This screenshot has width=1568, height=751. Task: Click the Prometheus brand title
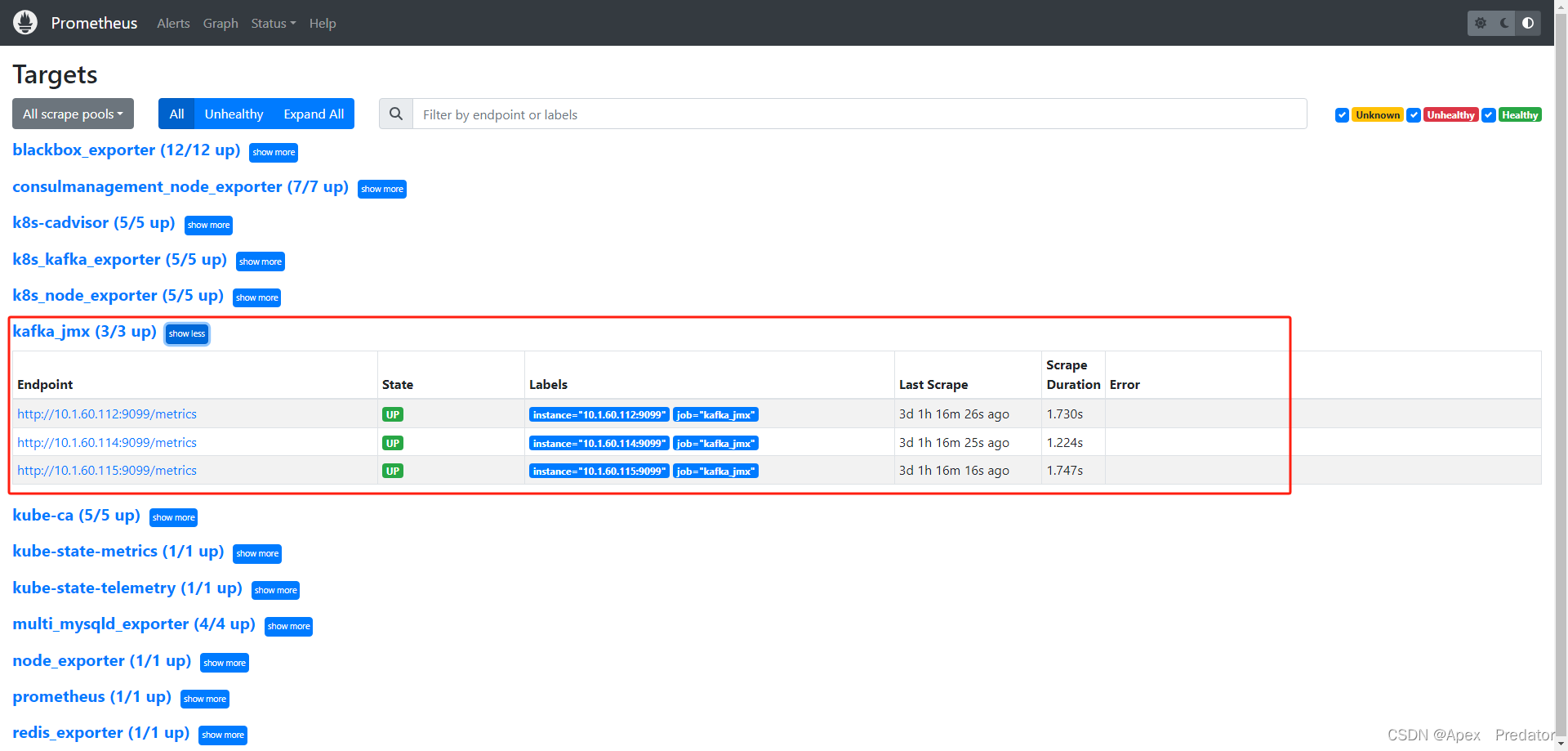[94, 23]
